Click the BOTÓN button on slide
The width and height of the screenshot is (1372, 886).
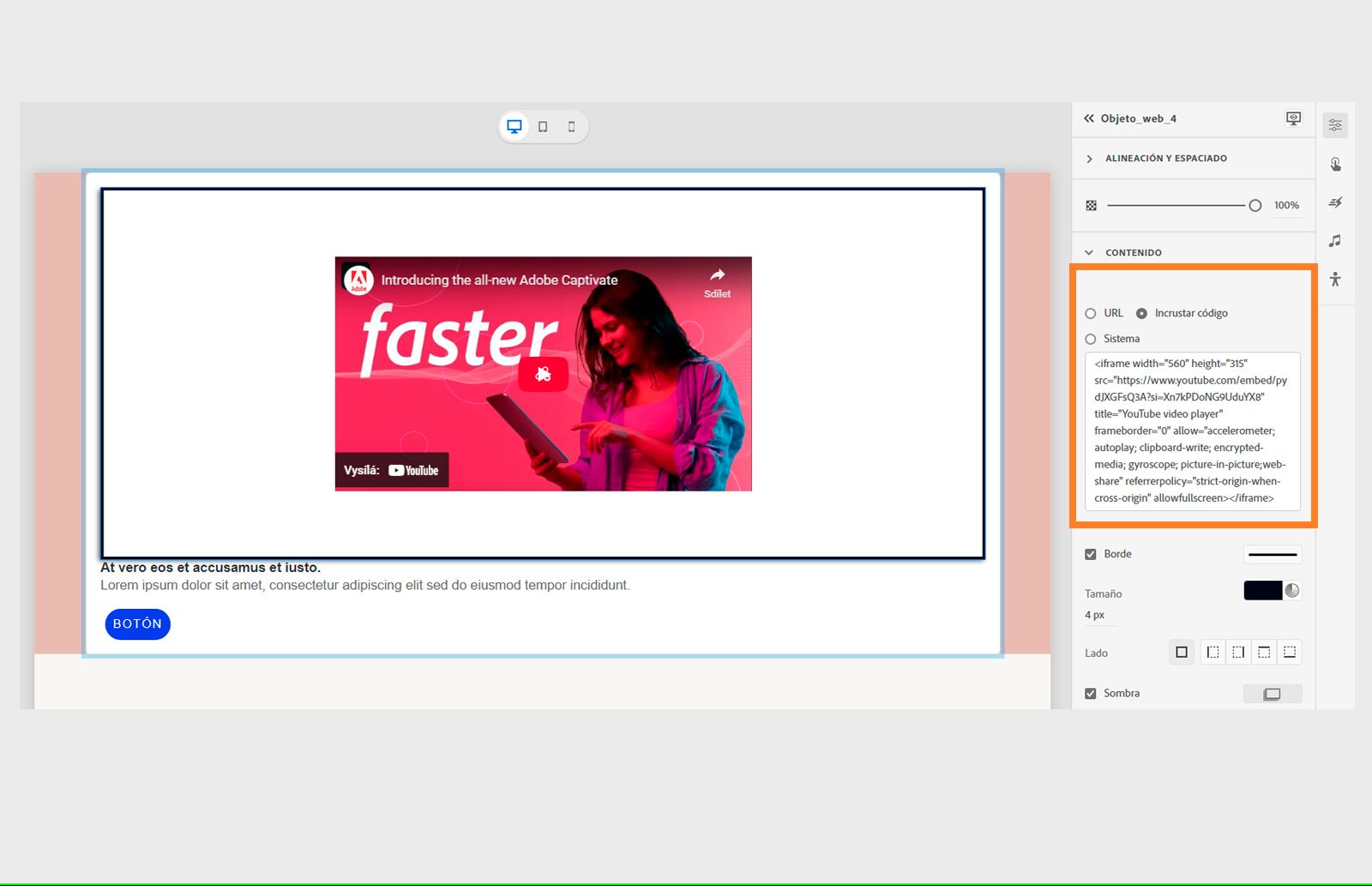pos(137,624)
